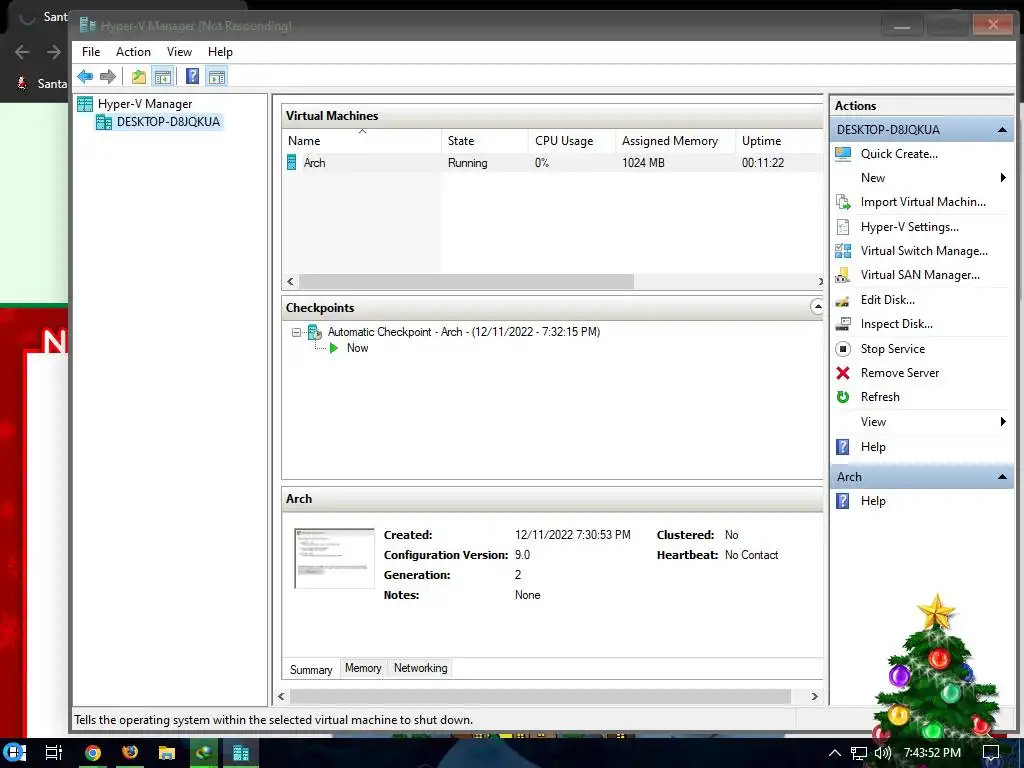Click the Up one level folder icon
This screenshot has height=768, width=1024.
click(138, 77)
